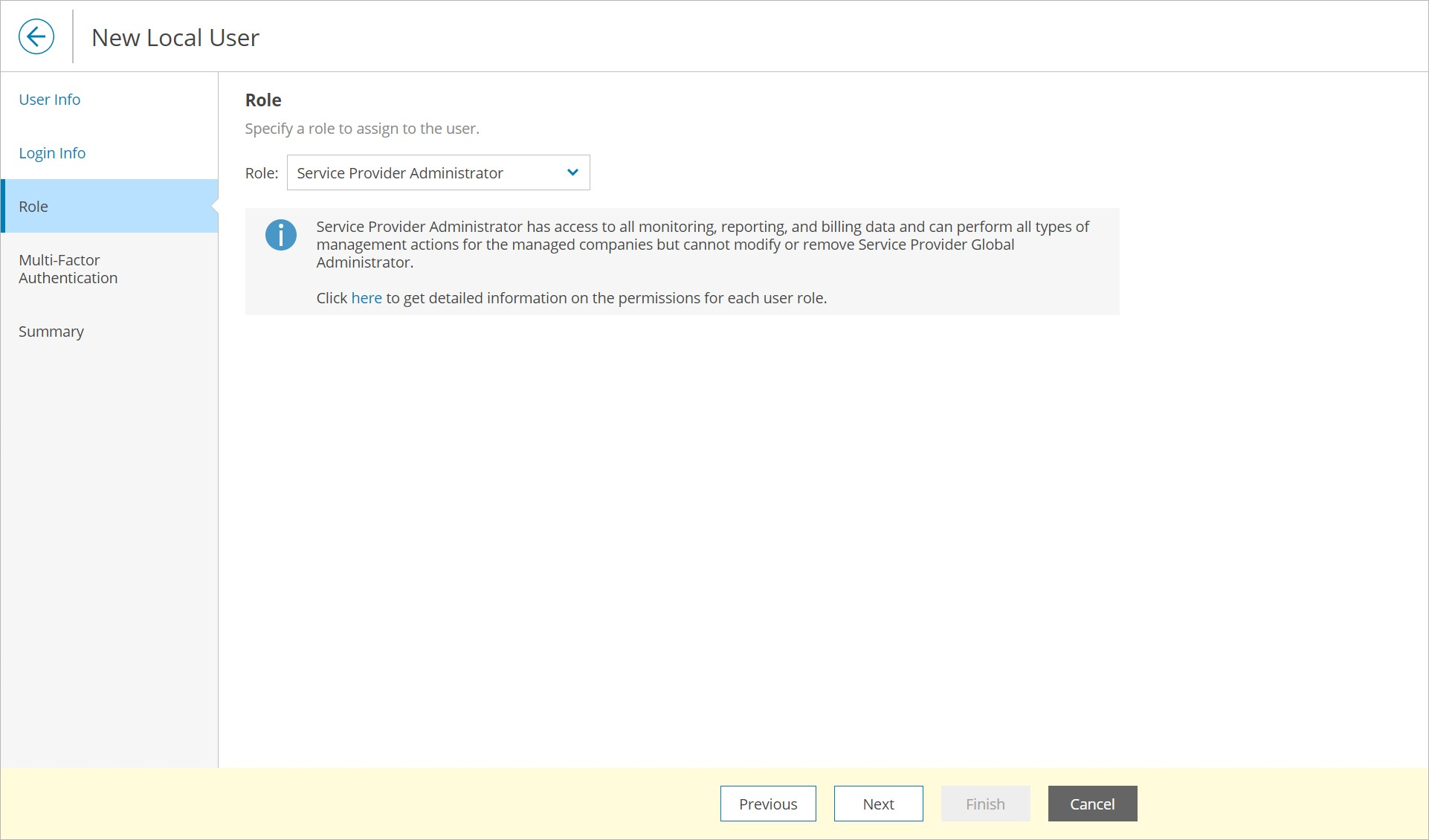The width and height of the screenshot is (1429, 840).
Task: Click the role description info text
Action: click(702, 244)
